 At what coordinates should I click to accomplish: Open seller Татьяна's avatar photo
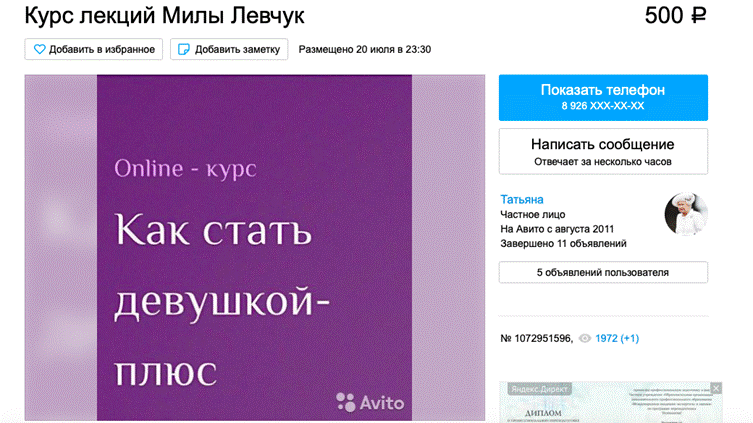pyautogui.click(x=686, y=215)
